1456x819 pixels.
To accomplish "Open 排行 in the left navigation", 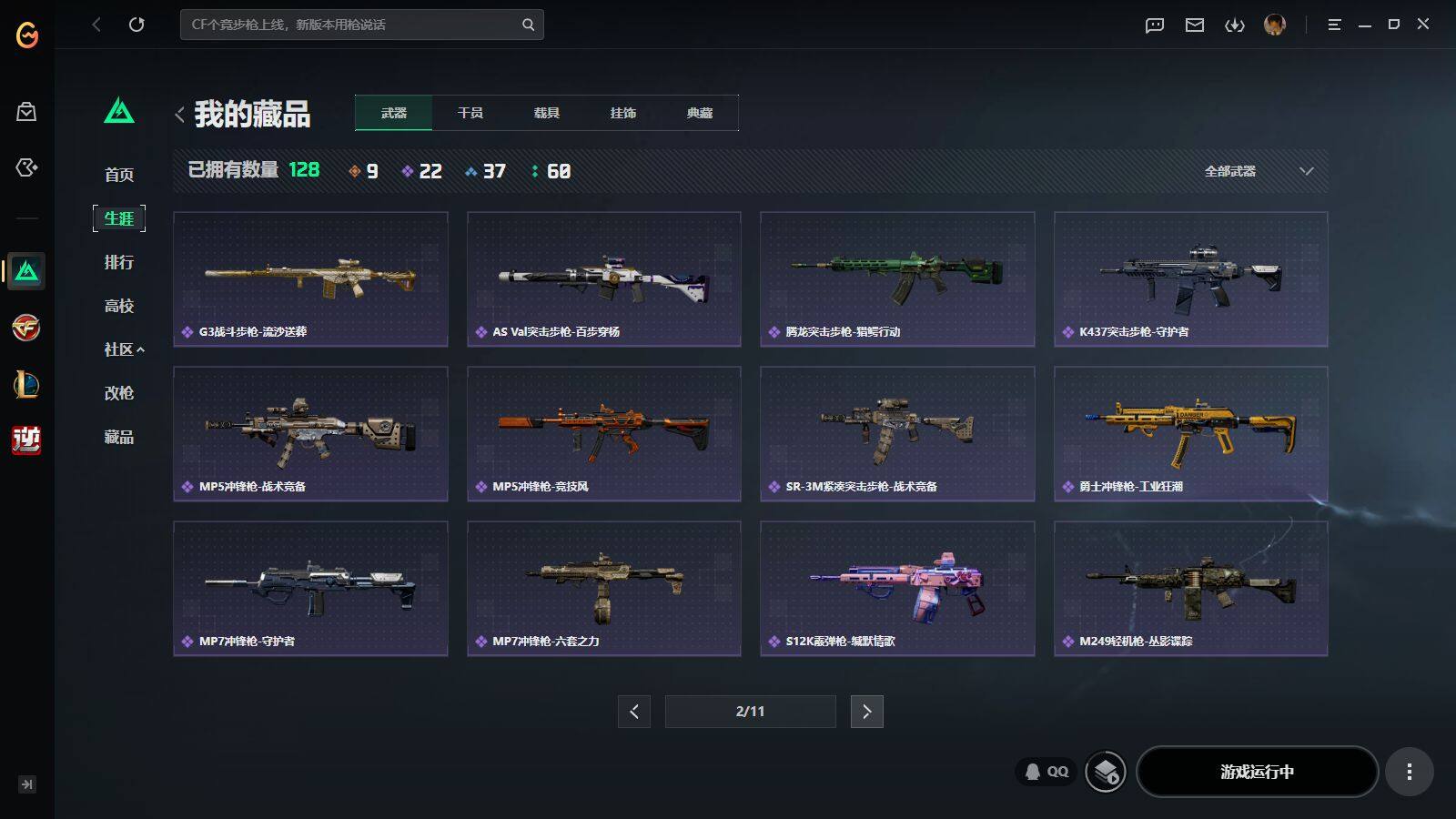I will click(119, 262).
